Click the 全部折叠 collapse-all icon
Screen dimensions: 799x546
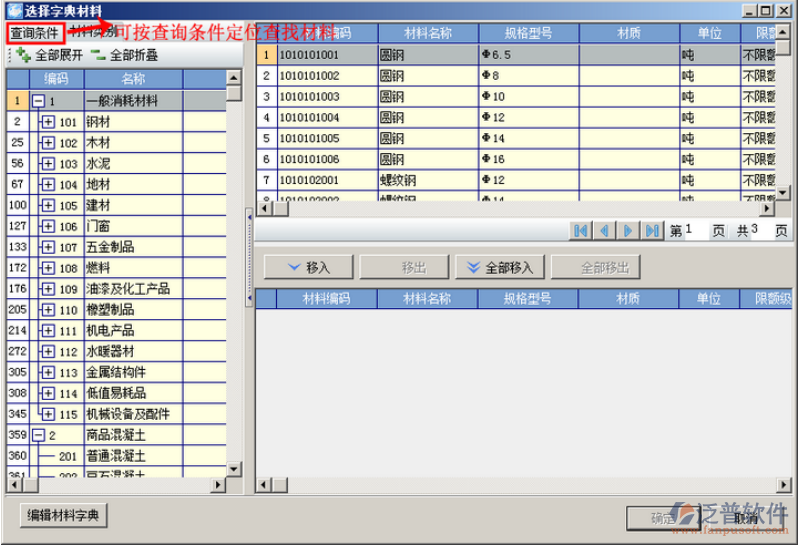coord(97,56)
